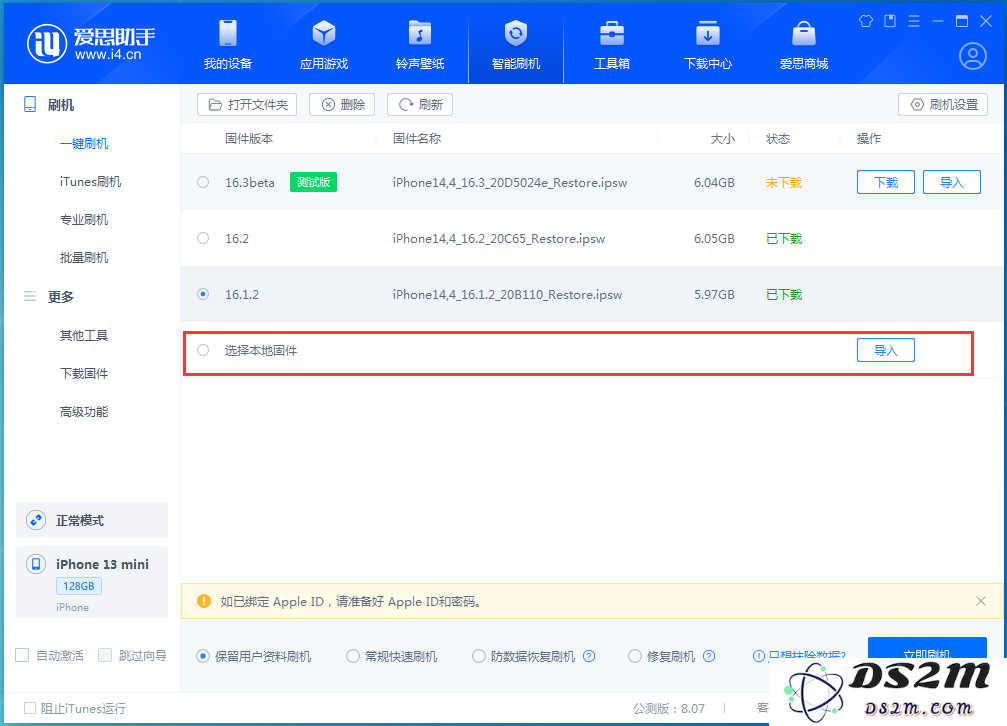Screen dimensions: 1007x726
Task: Click the orange warning icon in banner
Action: click(204, 601)
